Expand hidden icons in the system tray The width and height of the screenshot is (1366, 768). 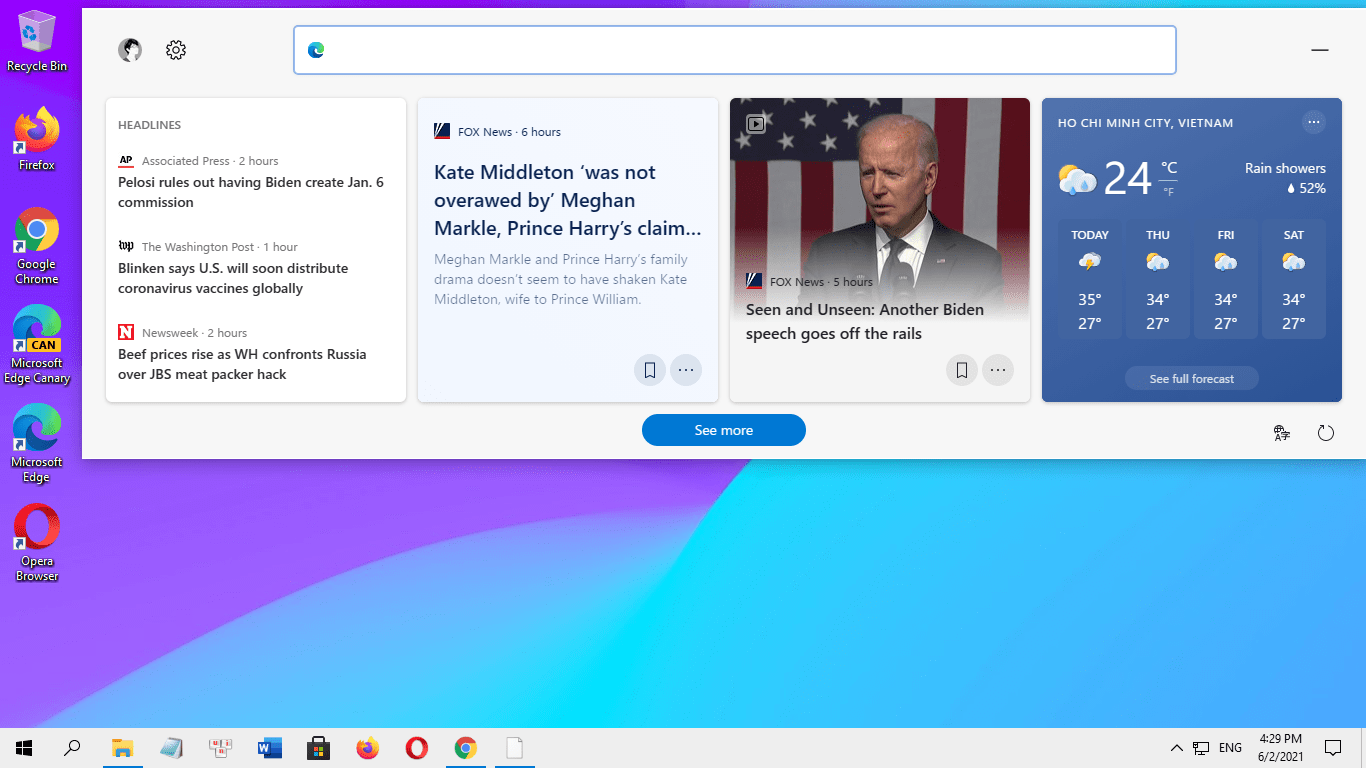(x=1177, y=747)
